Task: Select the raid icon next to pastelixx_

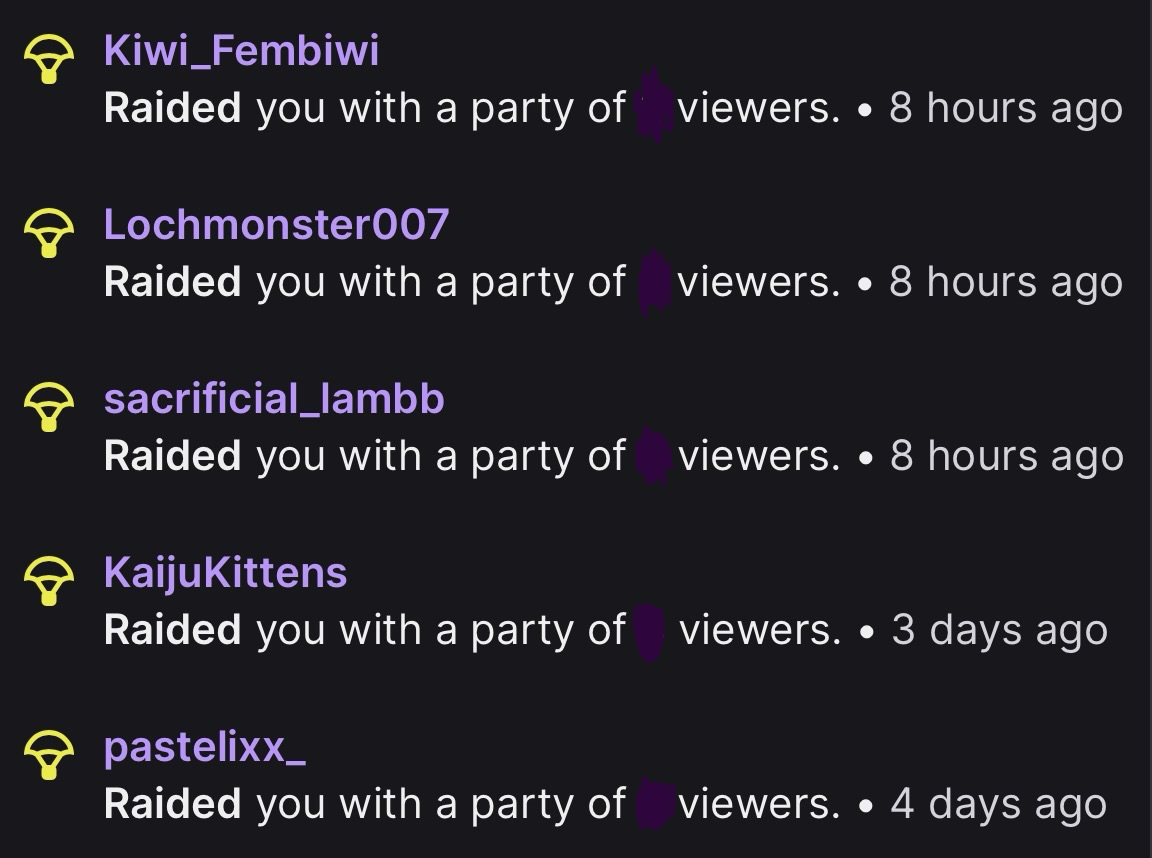Action: click(48, 755)
